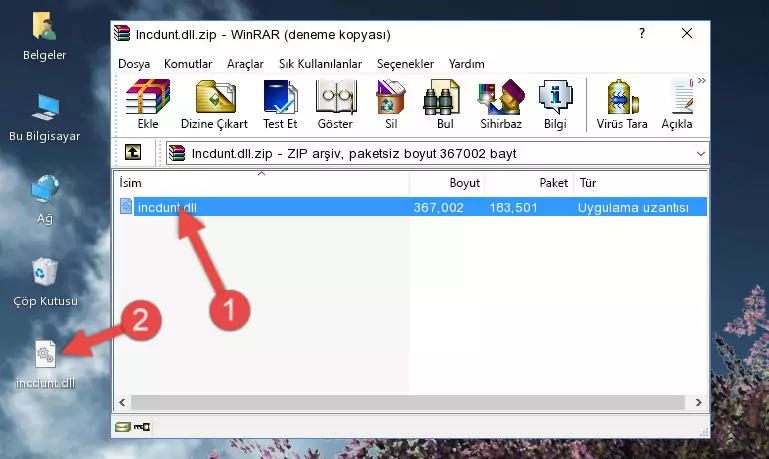Open the Dosya menu

tap(134, 64)
